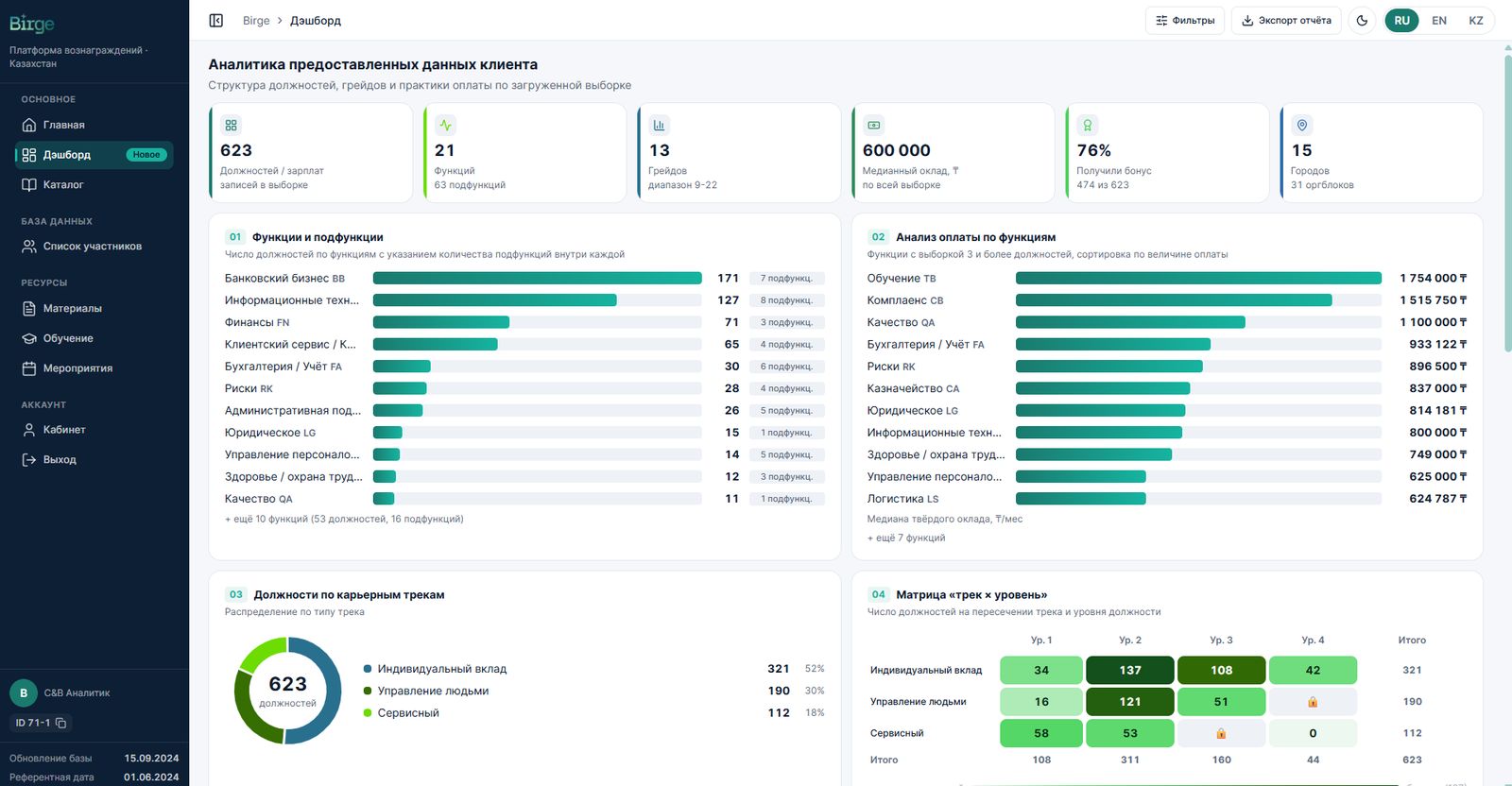
Task: Click the people icon beside Список участников
Action: tap(29, 247)
